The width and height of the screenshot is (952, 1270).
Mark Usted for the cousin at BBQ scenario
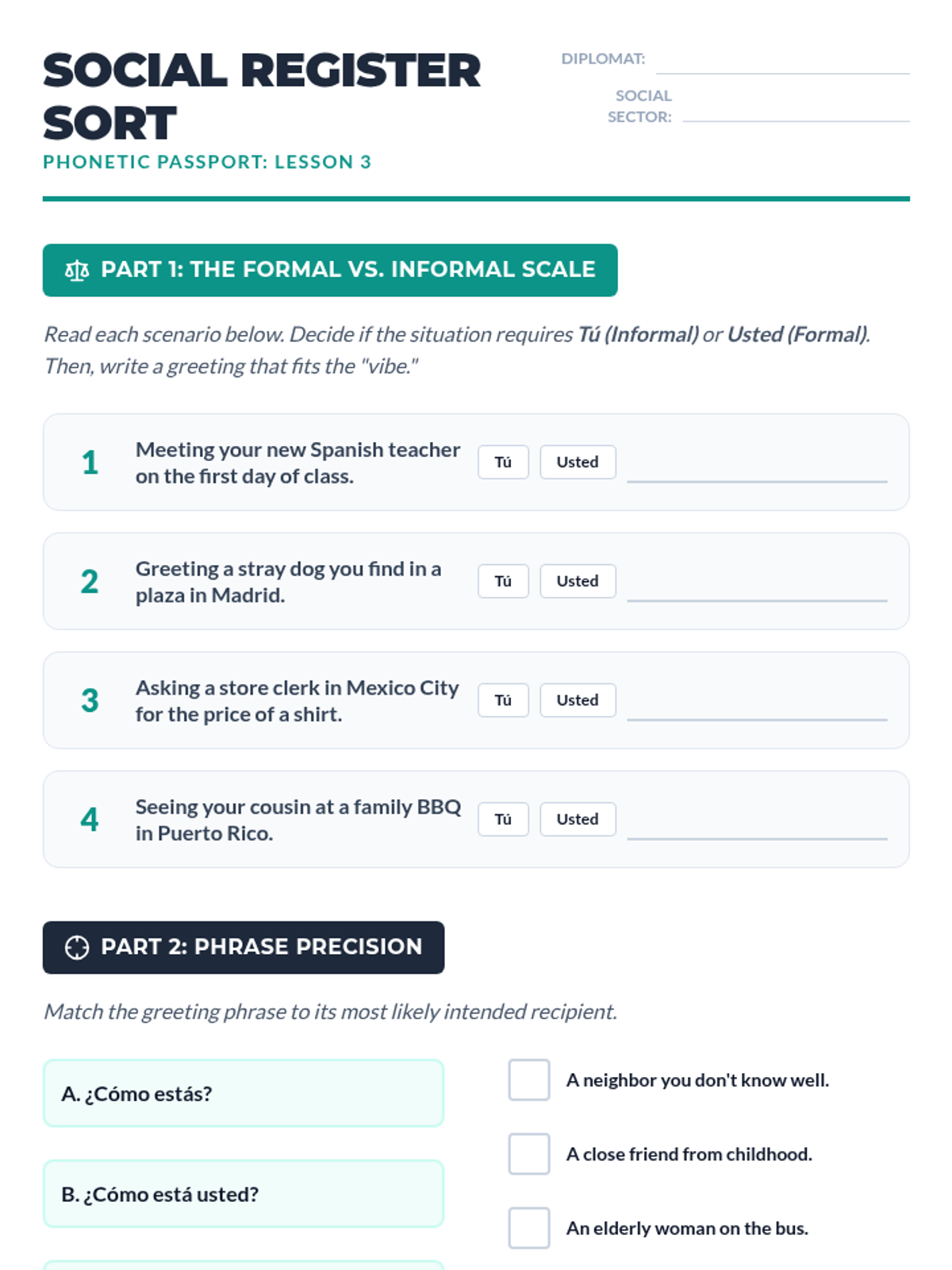pyautogui.click(x=578, y=819)
